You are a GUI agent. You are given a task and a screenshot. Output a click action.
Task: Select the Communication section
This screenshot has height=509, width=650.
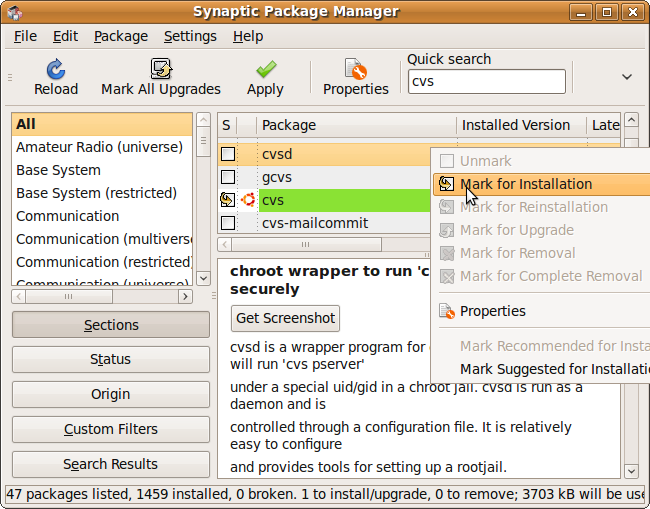102,216
